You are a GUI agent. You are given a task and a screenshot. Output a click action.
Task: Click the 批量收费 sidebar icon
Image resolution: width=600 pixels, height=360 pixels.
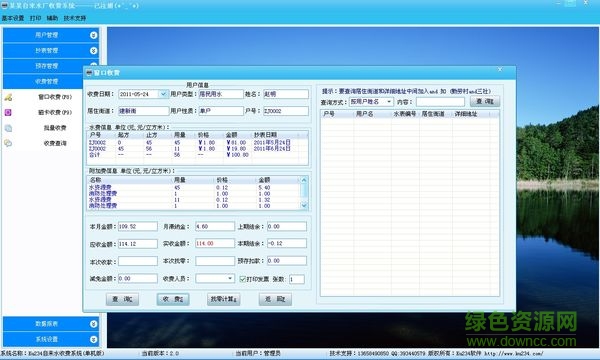(8, 128)
